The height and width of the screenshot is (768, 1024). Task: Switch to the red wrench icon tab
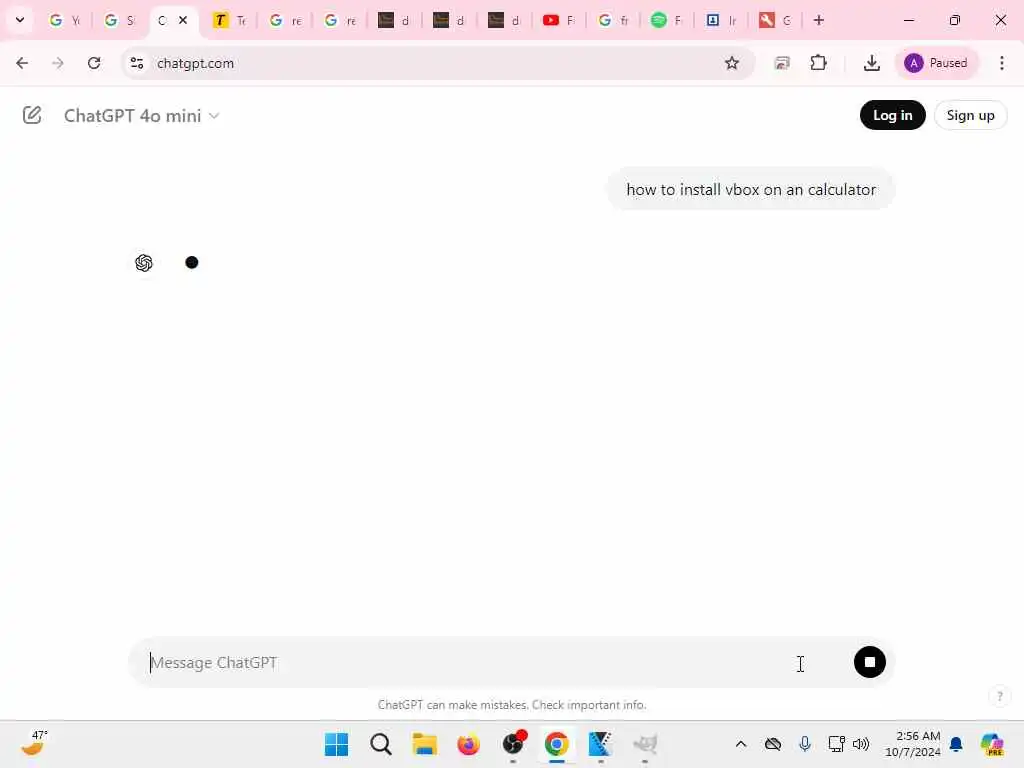click(x=775, y=20)
